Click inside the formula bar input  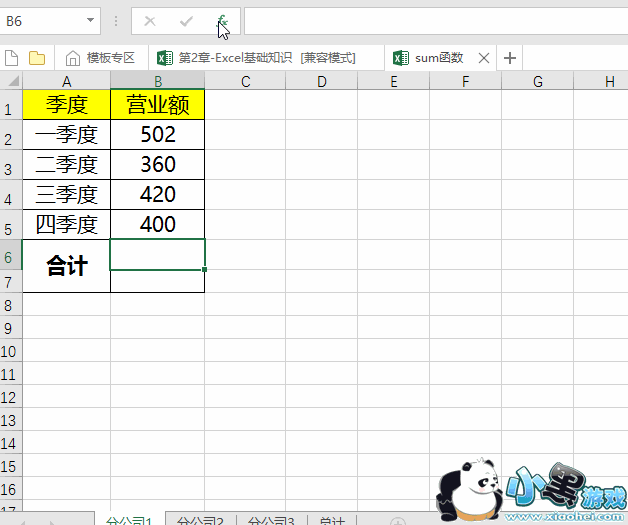[436, 21]
